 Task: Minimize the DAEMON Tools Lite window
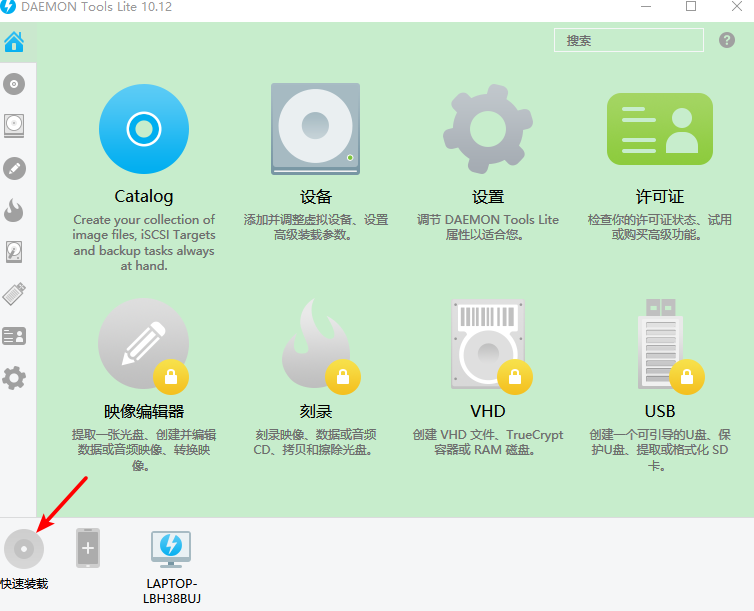tap(646, 6)
